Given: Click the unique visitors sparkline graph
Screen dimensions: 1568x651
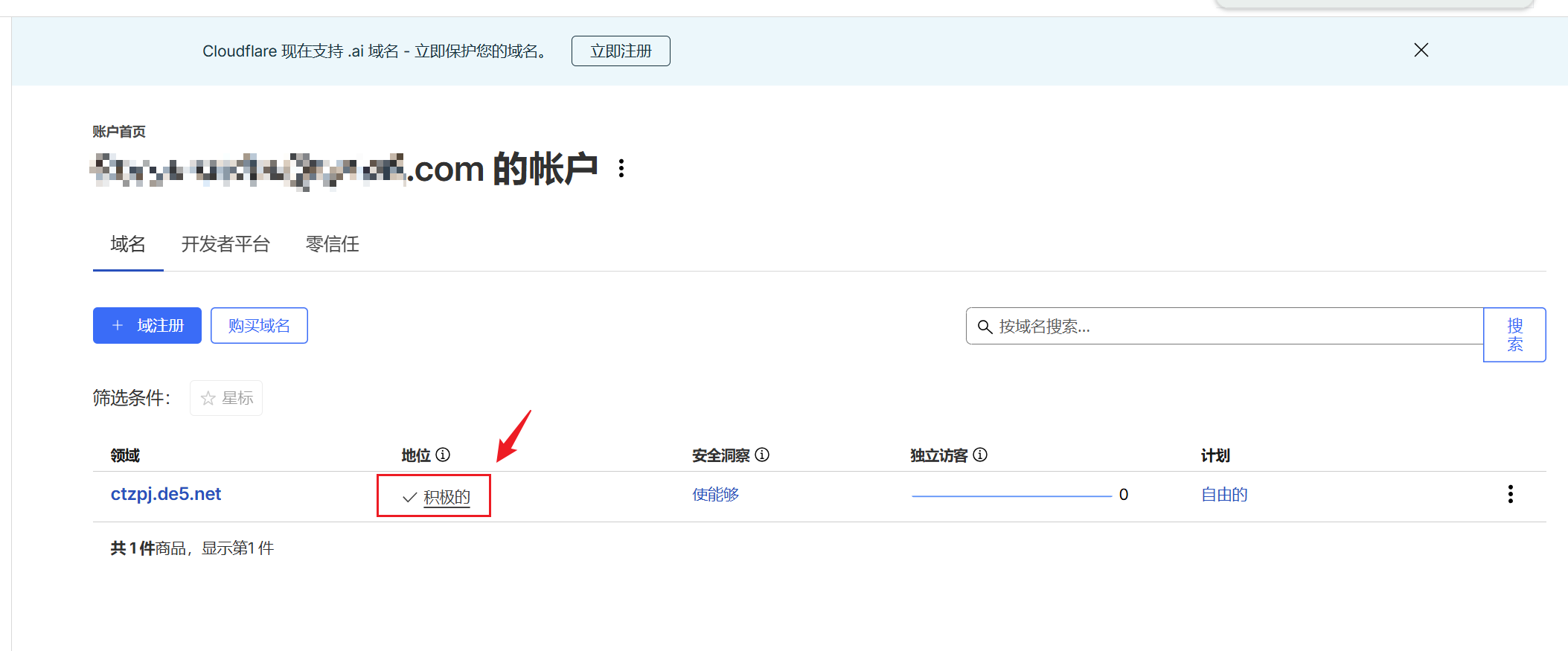Looking at the screenshot, I should (x=1011, y=496).
